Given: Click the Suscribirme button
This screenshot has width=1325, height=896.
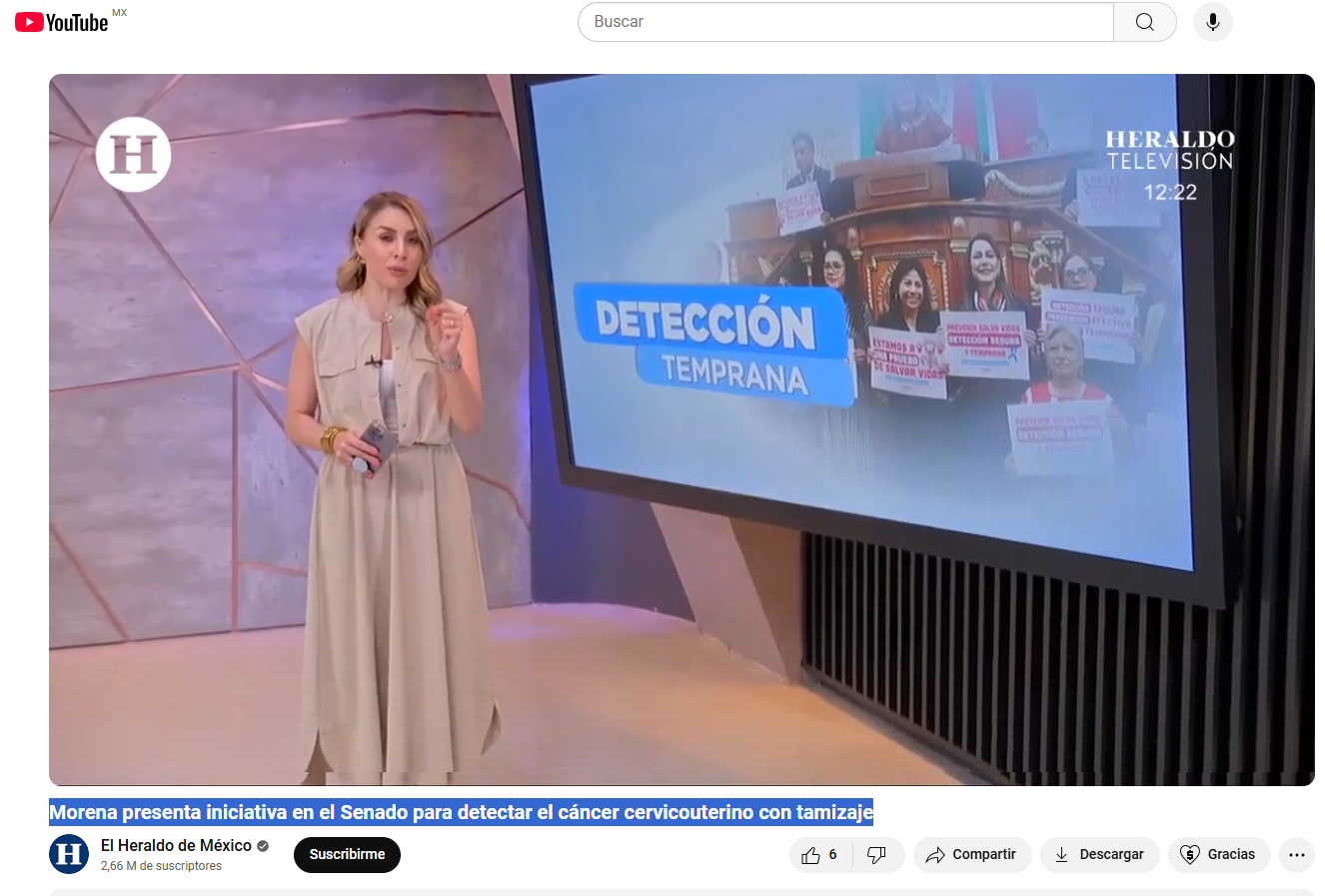Looking at the screenshot, I should pyautogui.click(x=347, y=855).
